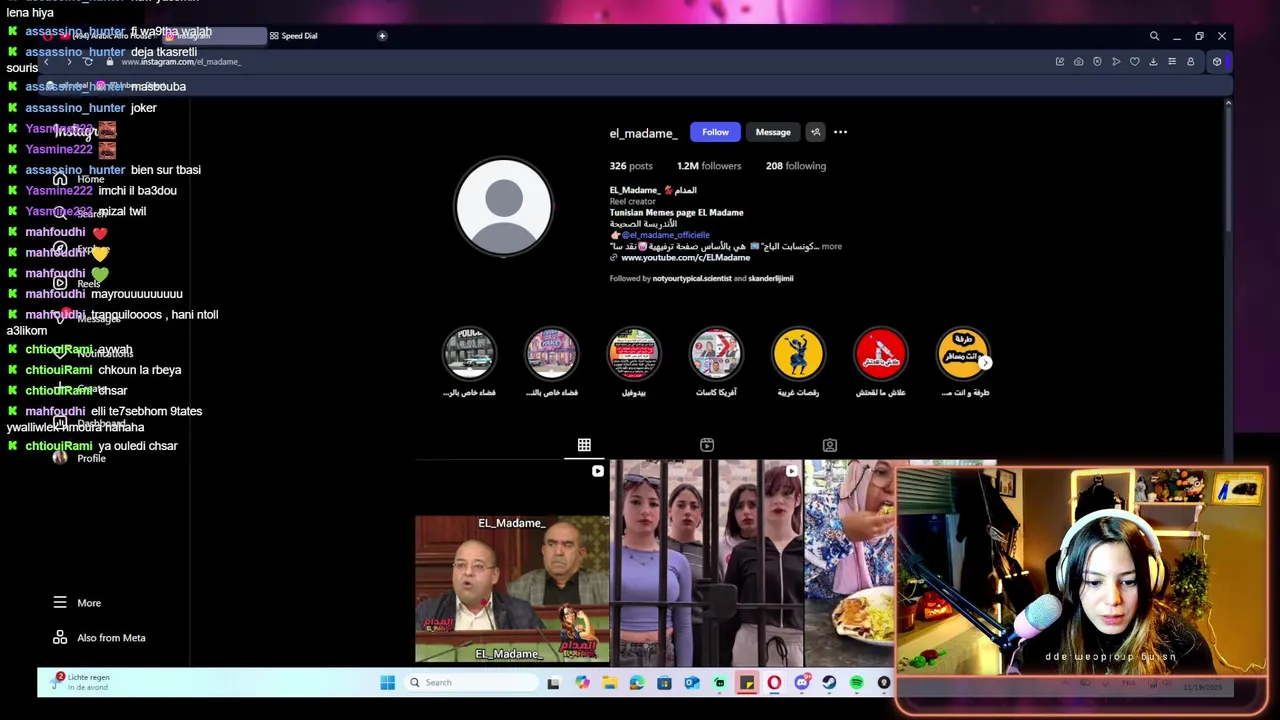Open the علاش ما للحنش story highlight

880,354
